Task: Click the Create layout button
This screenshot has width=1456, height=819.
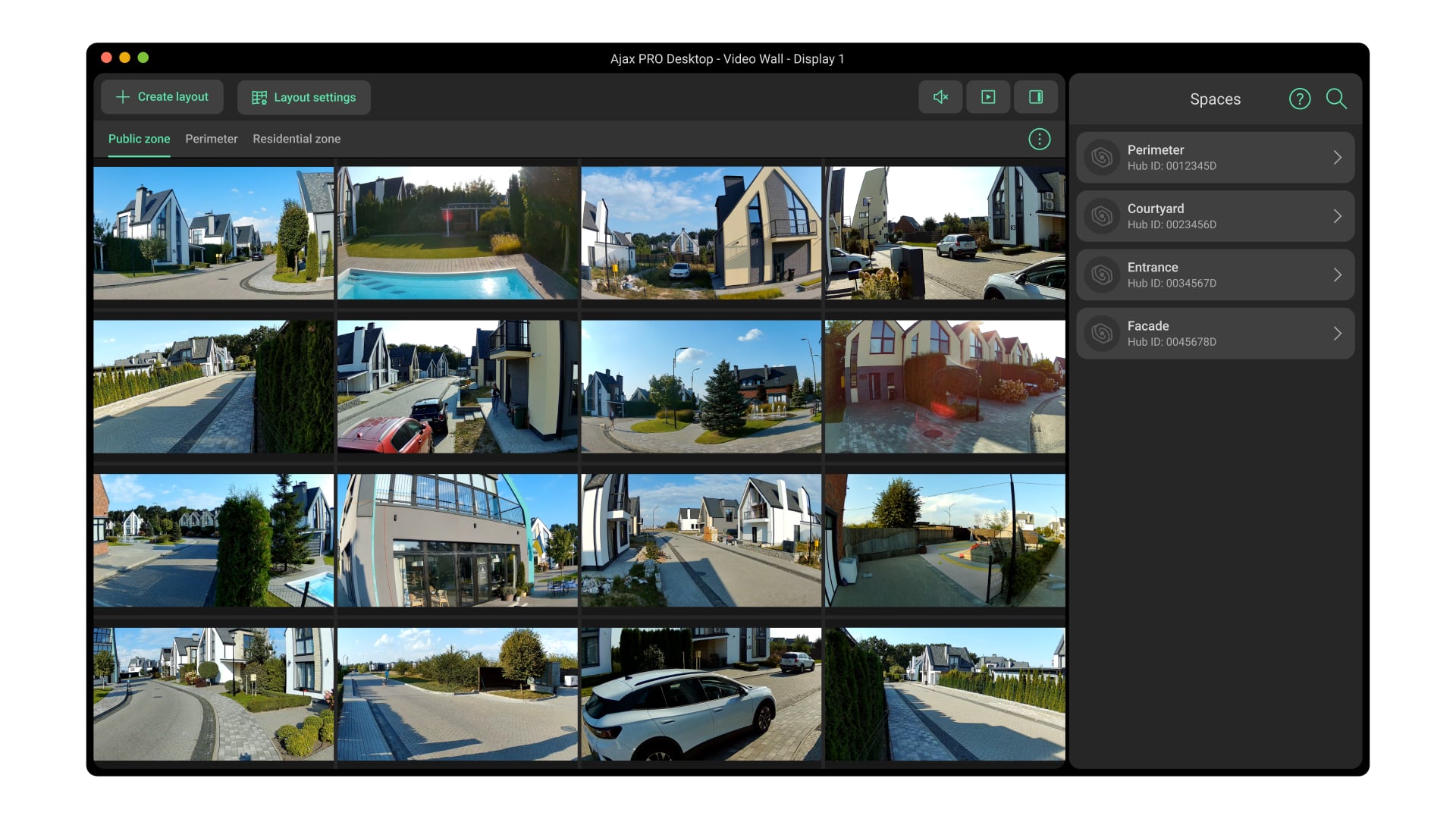Action: click(x=162, y=97)
